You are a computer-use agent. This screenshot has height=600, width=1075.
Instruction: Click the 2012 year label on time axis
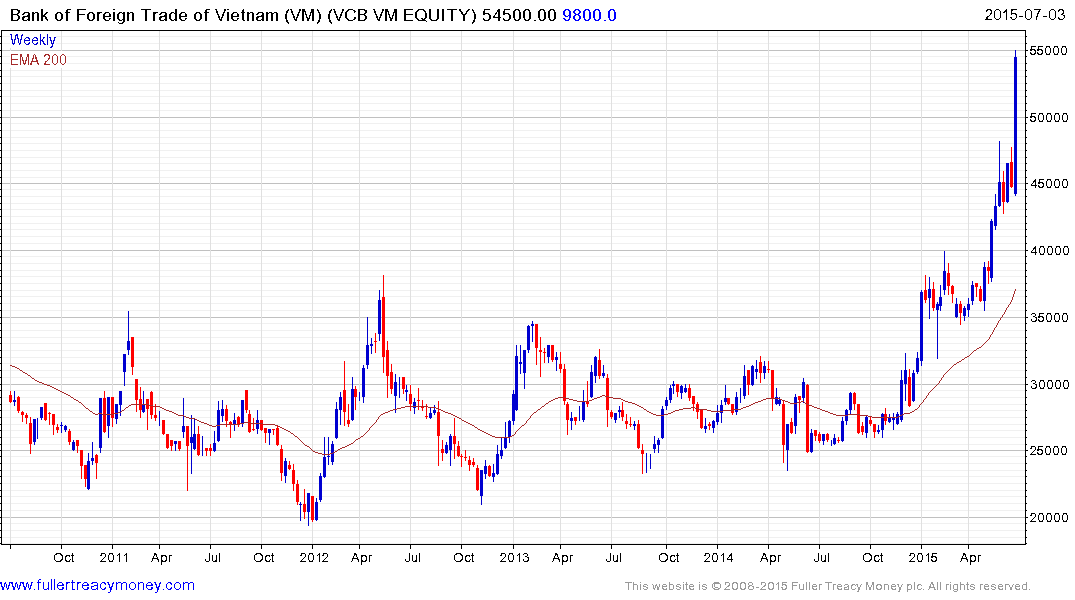click(314, 557)
